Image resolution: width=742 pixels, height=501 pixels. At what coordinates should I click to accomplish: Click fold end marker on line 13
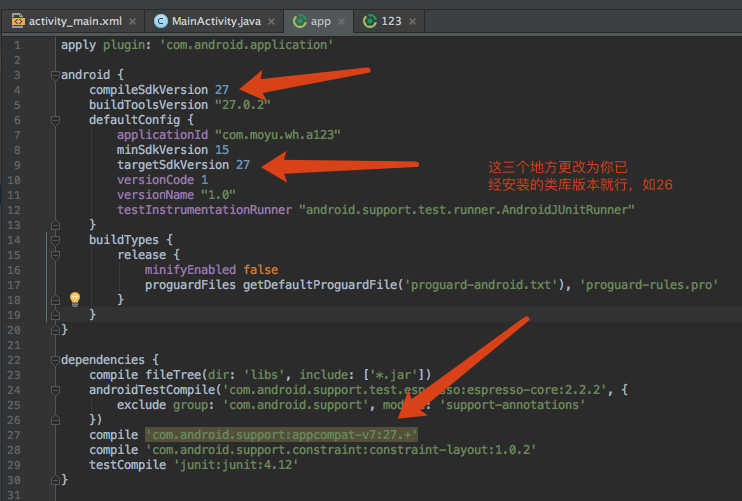point(55,225)
